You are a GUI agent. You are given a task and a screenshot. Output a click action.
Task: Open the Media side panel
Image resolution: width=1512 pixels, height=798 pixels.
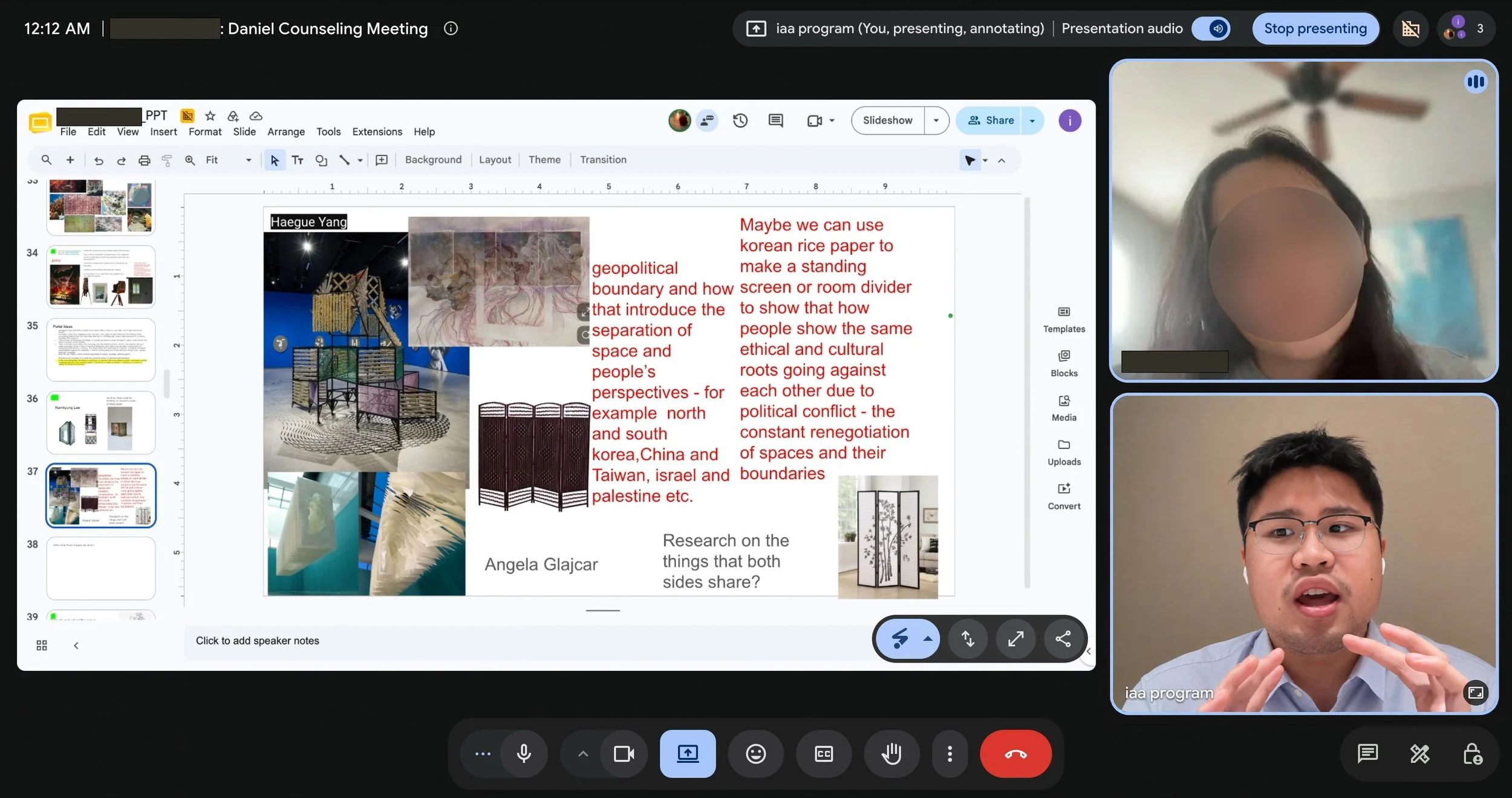(x=1064, y=408)
